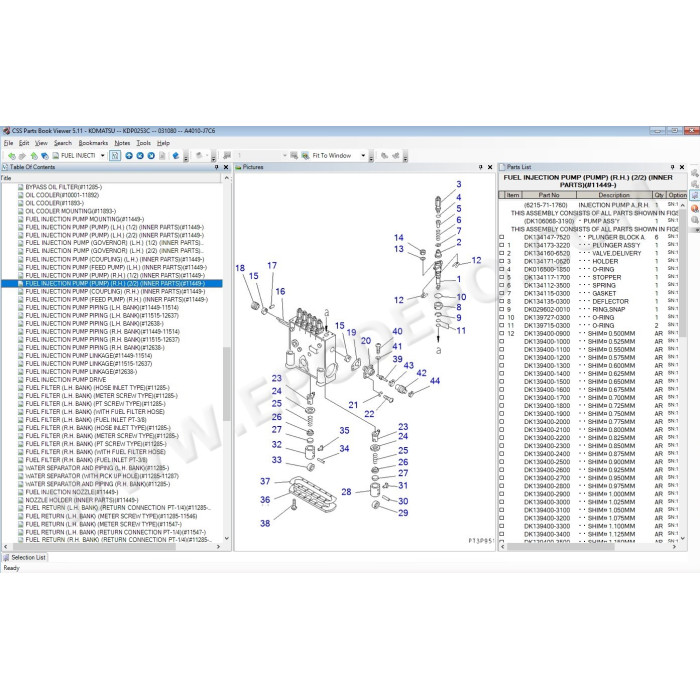Expand toolbar overflow options after bookmark flag

pyautogui.click(x=186, y=158)
